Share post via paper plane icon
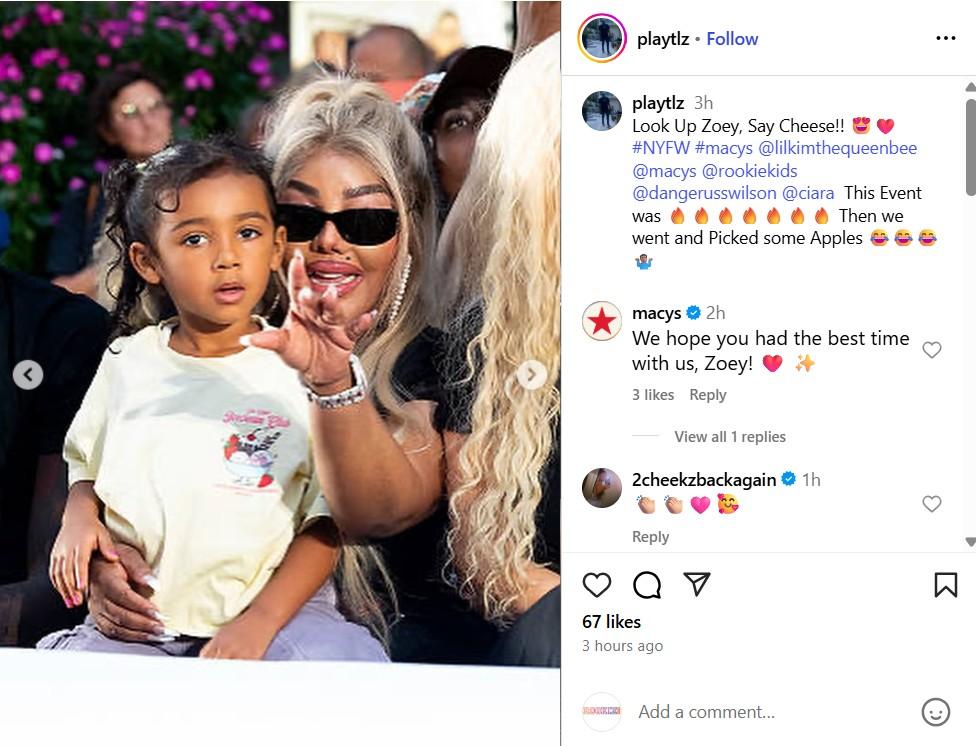Image resolution: width=976 pixels, height=746 pixels. tap(697, 583)
